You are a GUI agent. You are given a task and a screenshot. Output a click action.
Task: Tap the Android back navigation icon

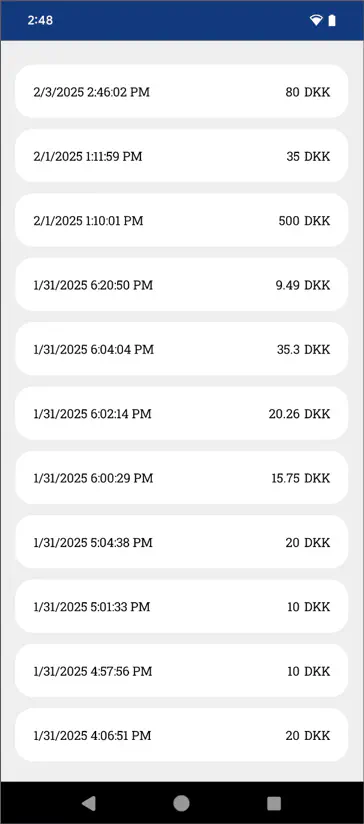[x=89, y=803]
